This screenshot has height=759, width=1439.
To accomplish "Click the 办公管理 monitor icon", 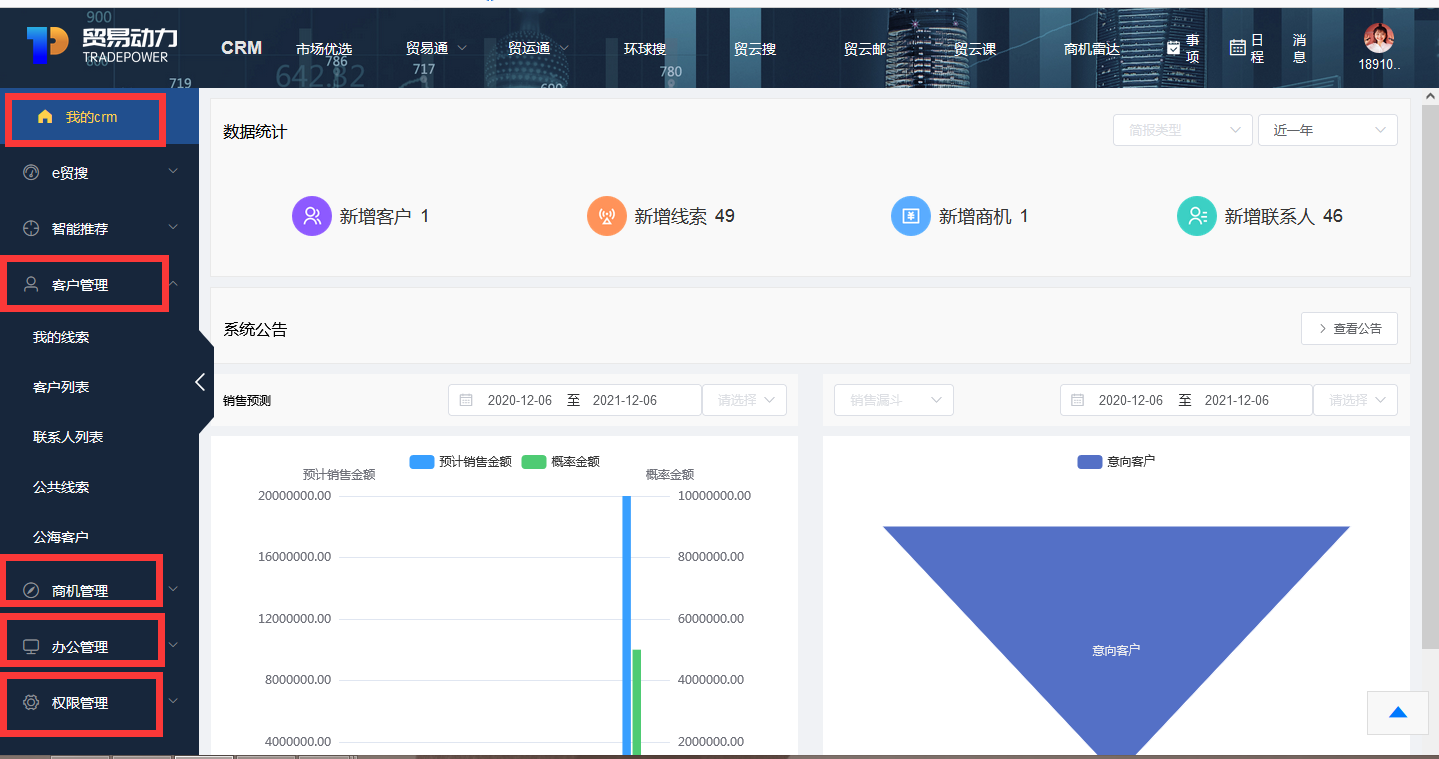I will tap(31, 646).
